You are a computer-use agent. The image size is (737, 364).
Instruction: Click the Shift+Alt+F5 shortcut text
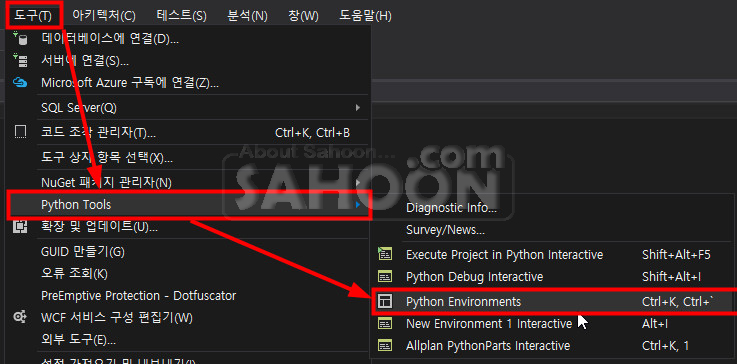[x=676, y=255]
